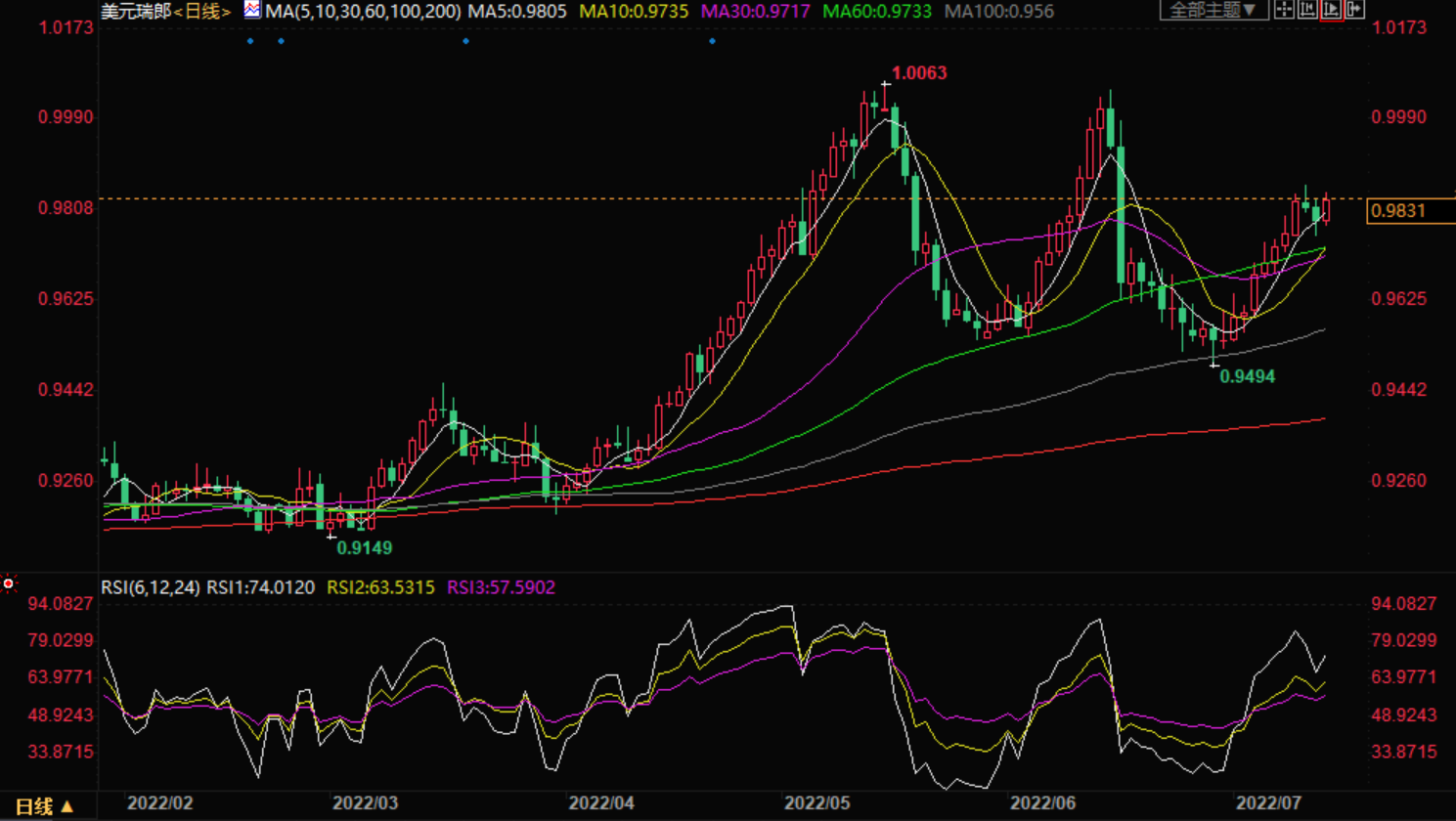The width and height of the screenshot is (1456, 821).
Task: Click the red-highlighted chart play icon
Action: (1331, 10)
